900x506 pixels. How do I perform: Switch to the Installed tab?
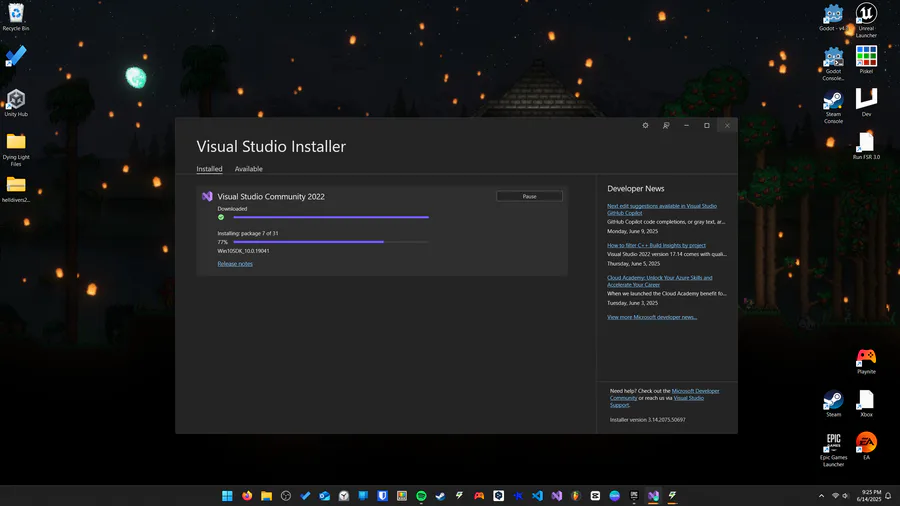tap(209, 169)
